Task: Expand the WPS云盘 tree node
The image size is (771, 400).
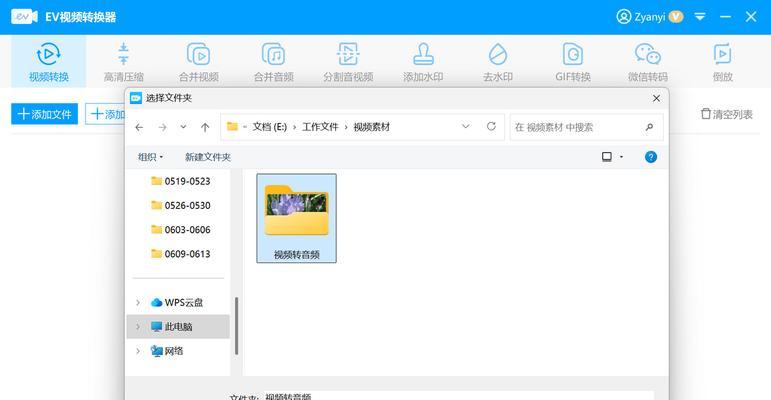Action: click(x=138, y=303)
